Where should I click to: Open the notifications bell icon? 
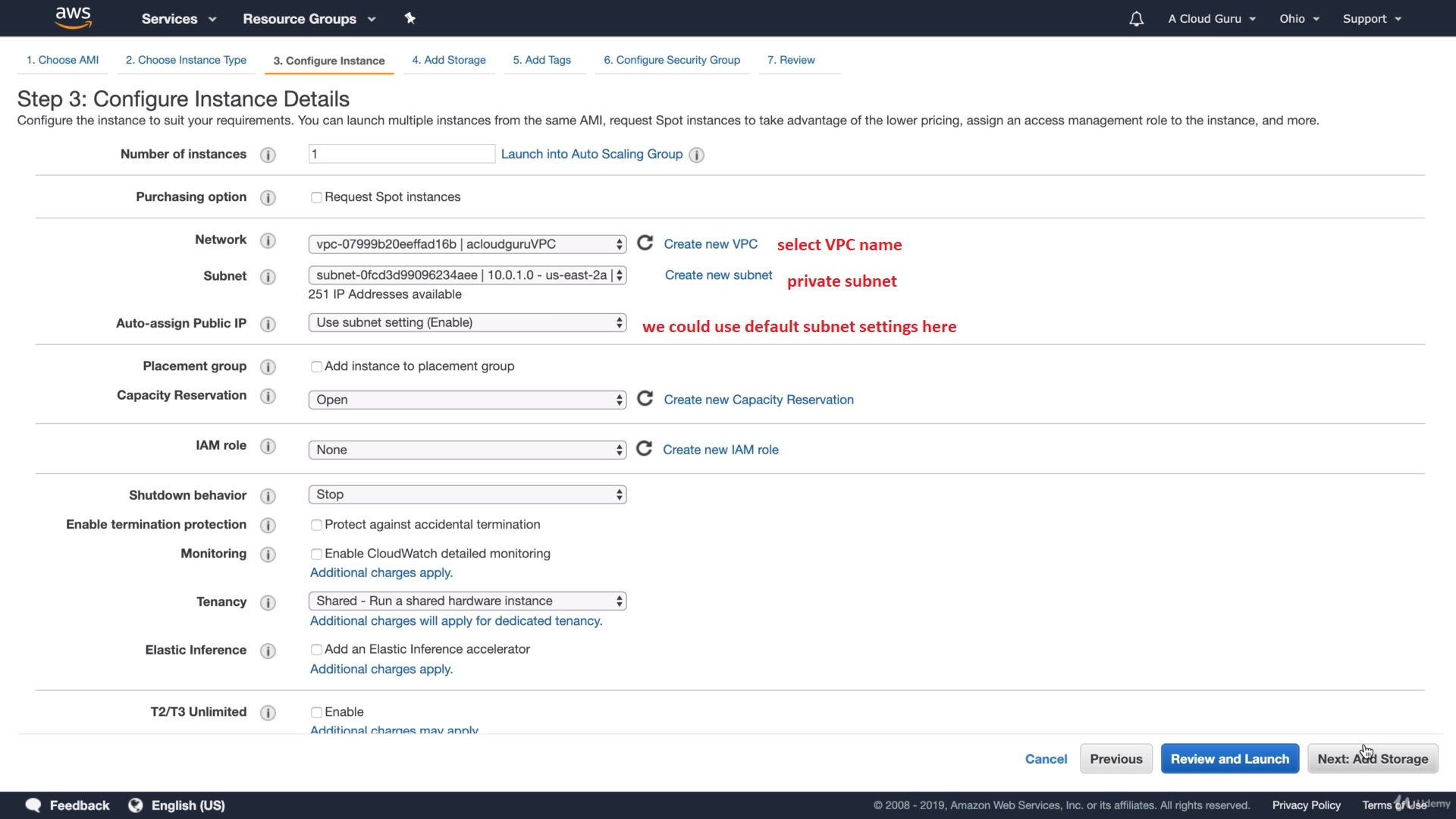tap(1136, 19)
